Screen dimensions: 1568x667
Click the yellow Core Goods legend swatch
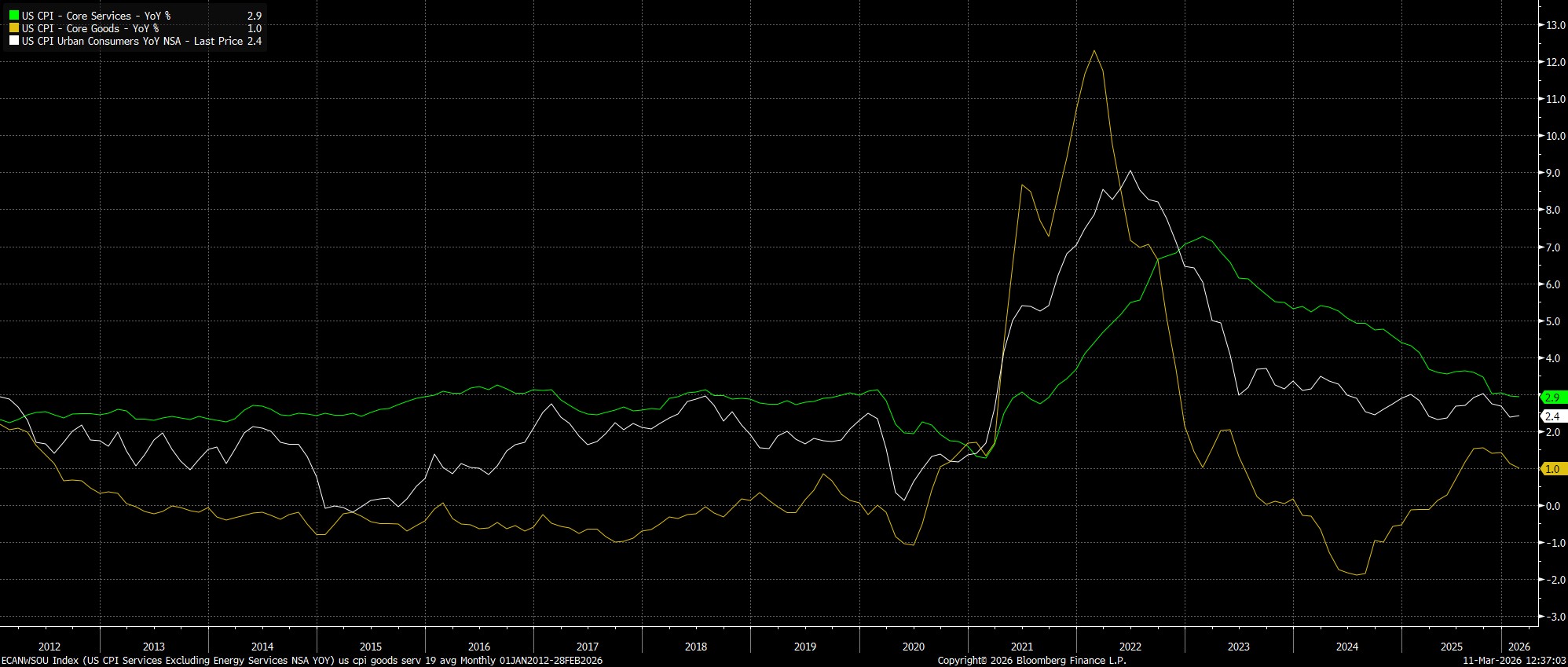(x=14, y=28)
